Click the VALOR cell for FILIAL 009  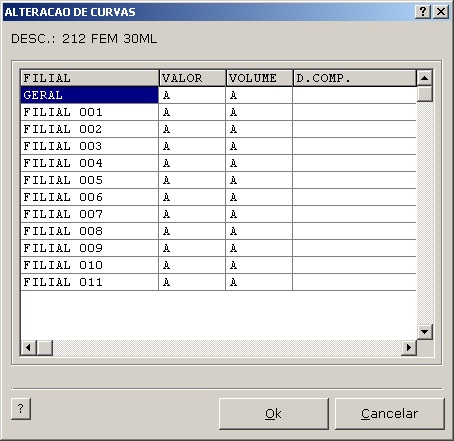coord(192,248)
